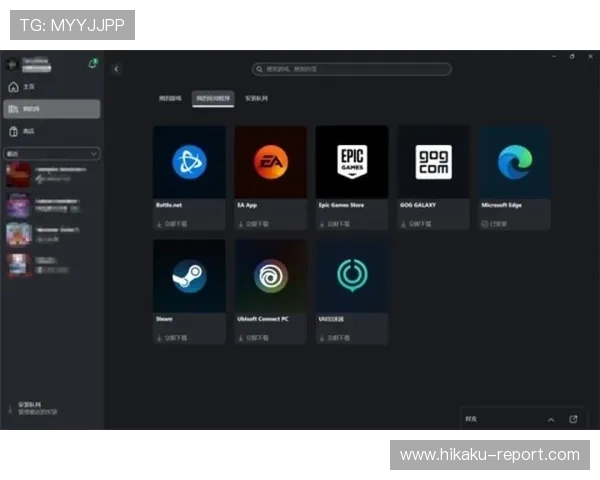The width and height of the screenshot is (600, 480).
Task: Open the Ubisoft Connect PC tile
Action: [270, 276]
